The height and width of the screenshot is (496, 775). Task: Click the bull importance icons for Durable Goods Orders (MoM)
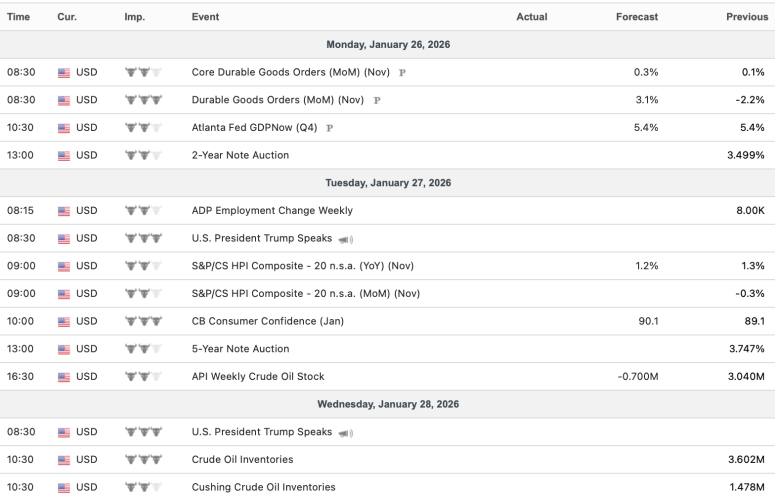(143, 100)
